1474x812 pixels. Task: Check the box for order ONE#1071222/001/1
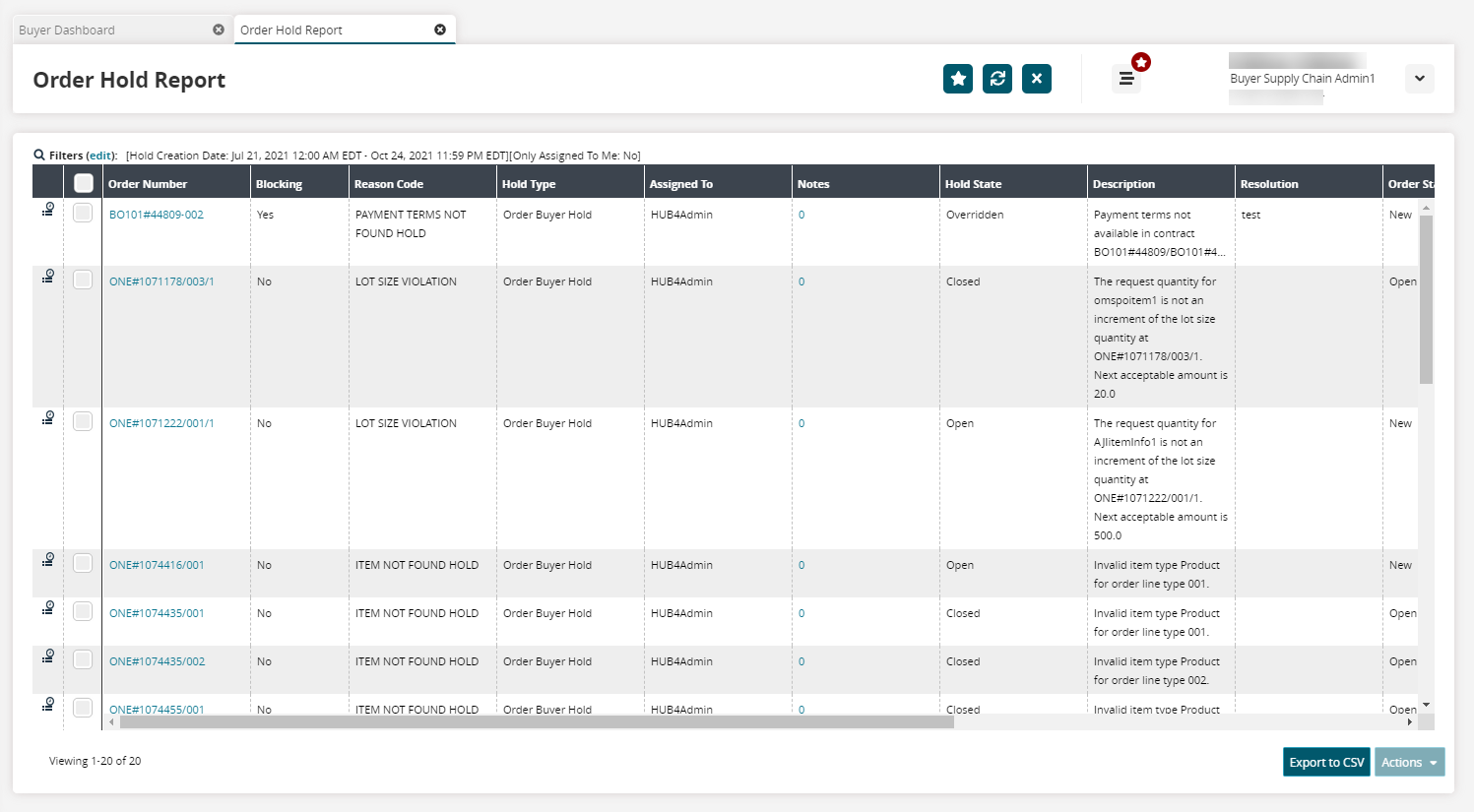(x=83, y=422)
